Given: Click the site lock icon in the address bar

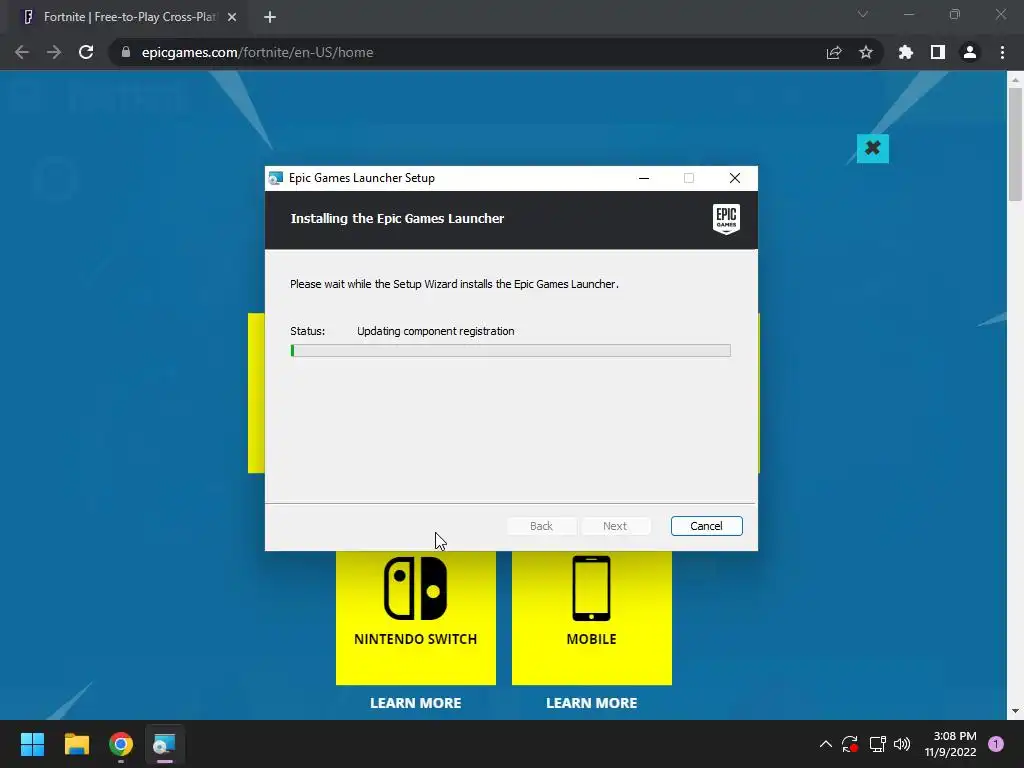Looking at the screenshot, I should [125, 52].
